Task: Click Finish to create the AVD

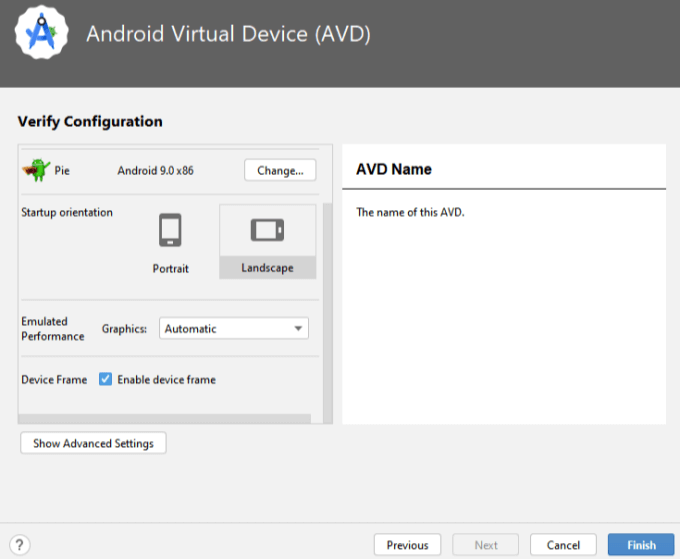Action: (641, 545)
